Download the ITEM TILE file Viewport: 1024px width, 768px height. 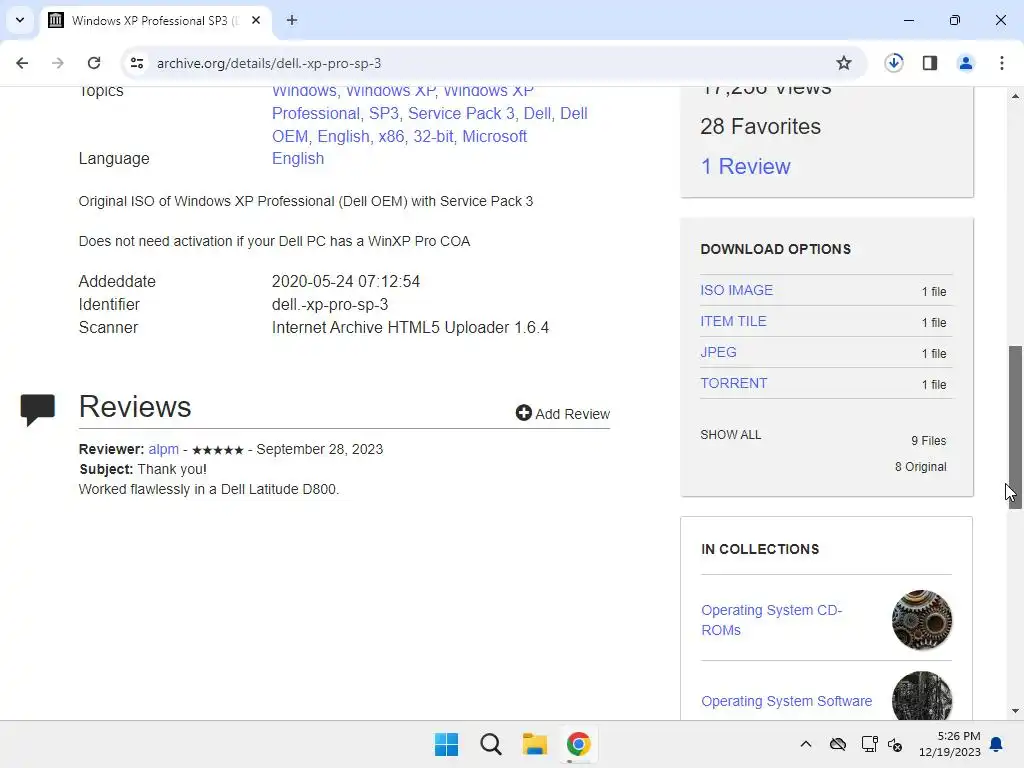pyautogui.click(x=733, y=321)
